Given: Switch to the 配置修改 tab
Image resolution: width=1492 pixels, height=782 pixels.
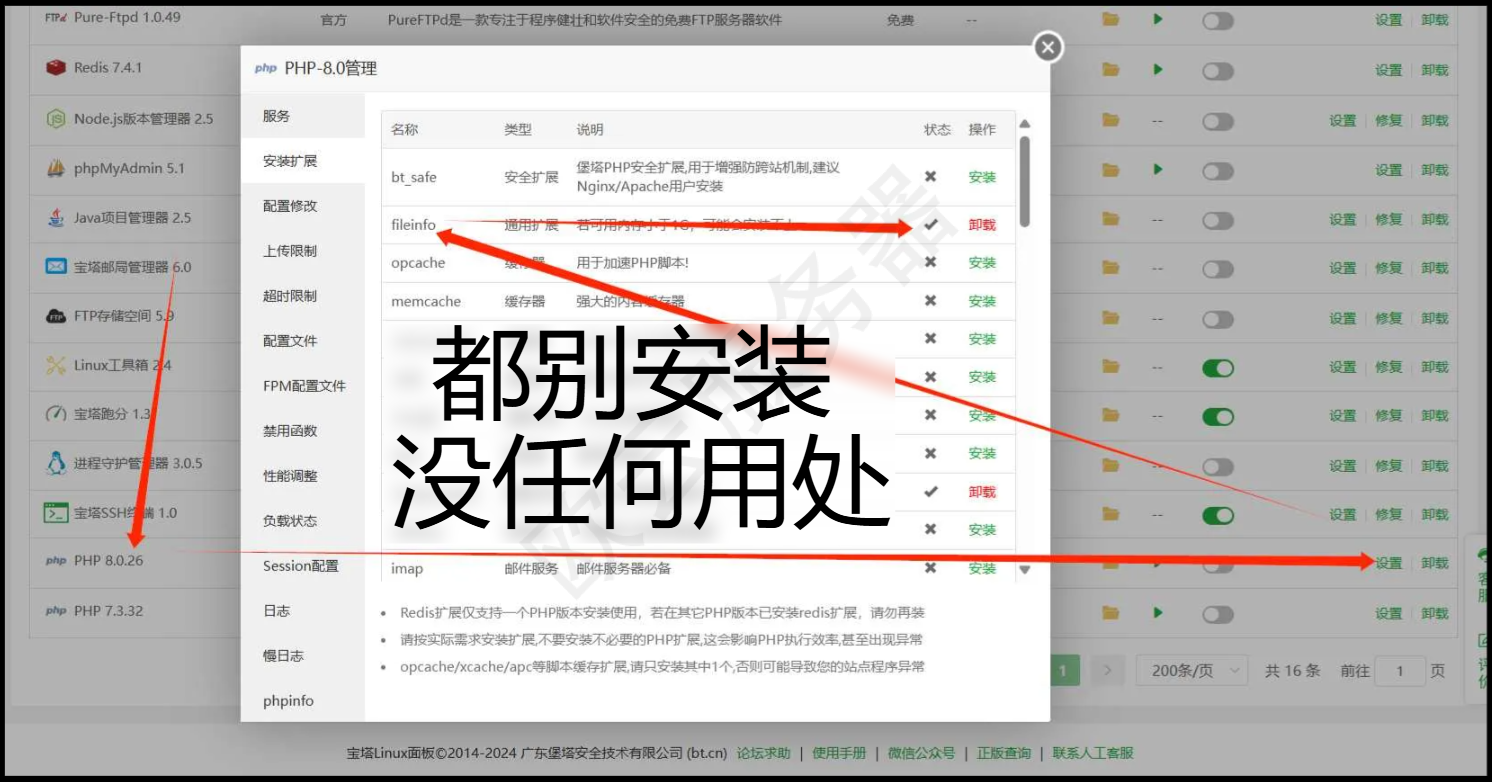Looking at the screenshot, I should [x=290, y=206].
